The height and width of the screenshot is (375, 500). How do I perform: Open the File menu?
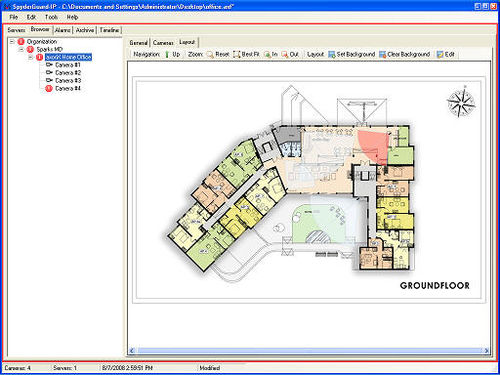click(x=14, y=17)
